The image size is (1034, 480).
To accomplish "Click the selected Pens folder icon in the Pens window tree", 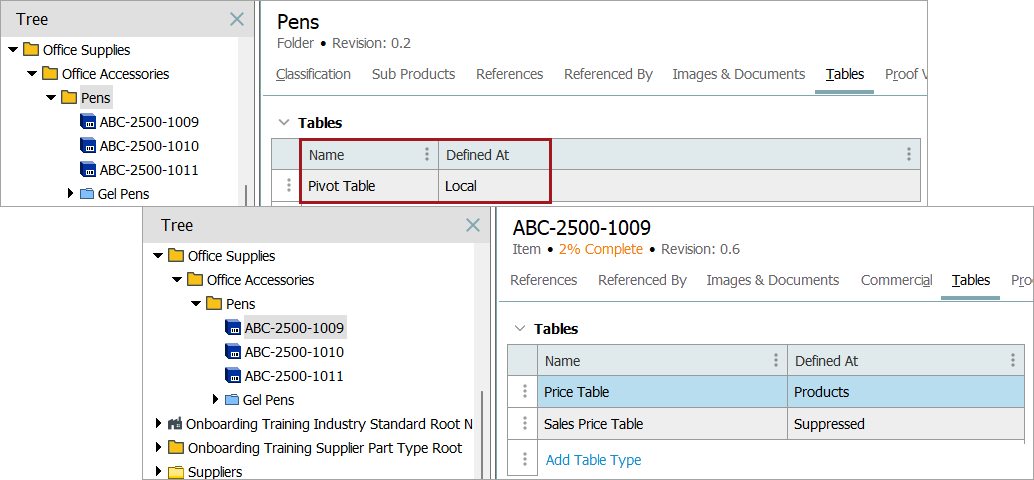I will (x=69, y=98).
